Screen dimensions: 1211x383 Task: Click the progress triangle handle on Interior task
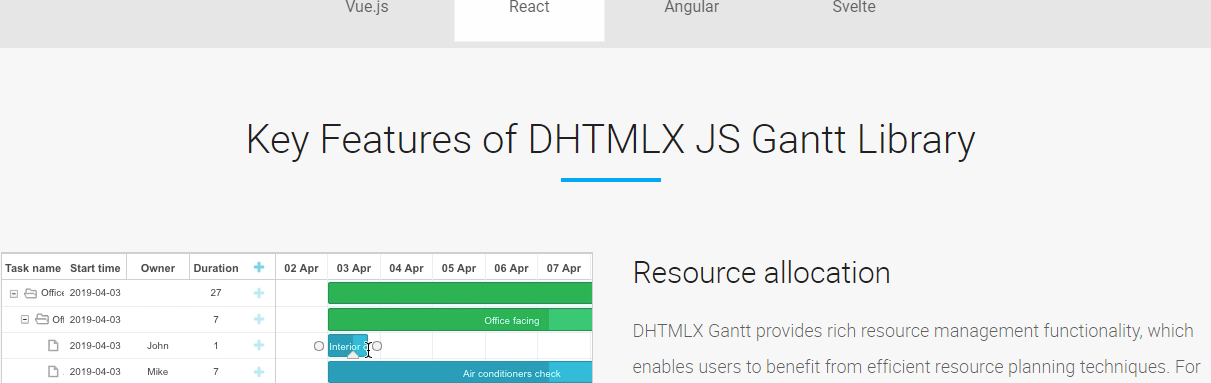coord(353,353)
